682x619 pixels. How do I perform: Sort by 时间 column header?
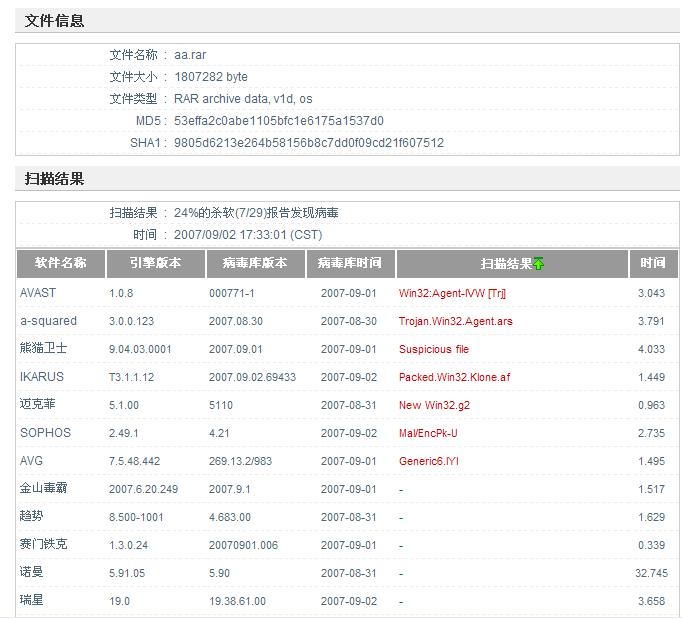pyautogui.click(x=653, y=263)
